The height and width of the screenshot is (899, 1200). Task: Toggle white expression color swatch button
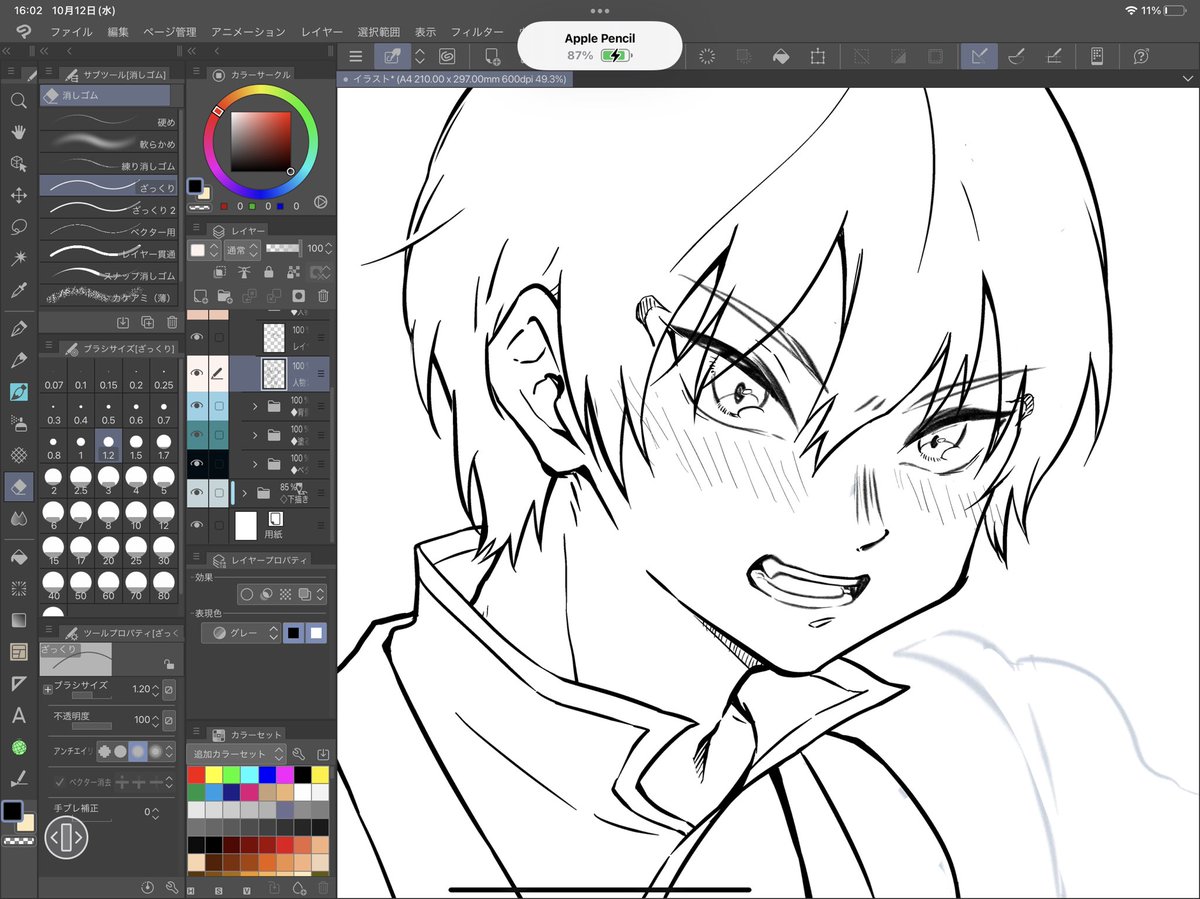[316, 633]
